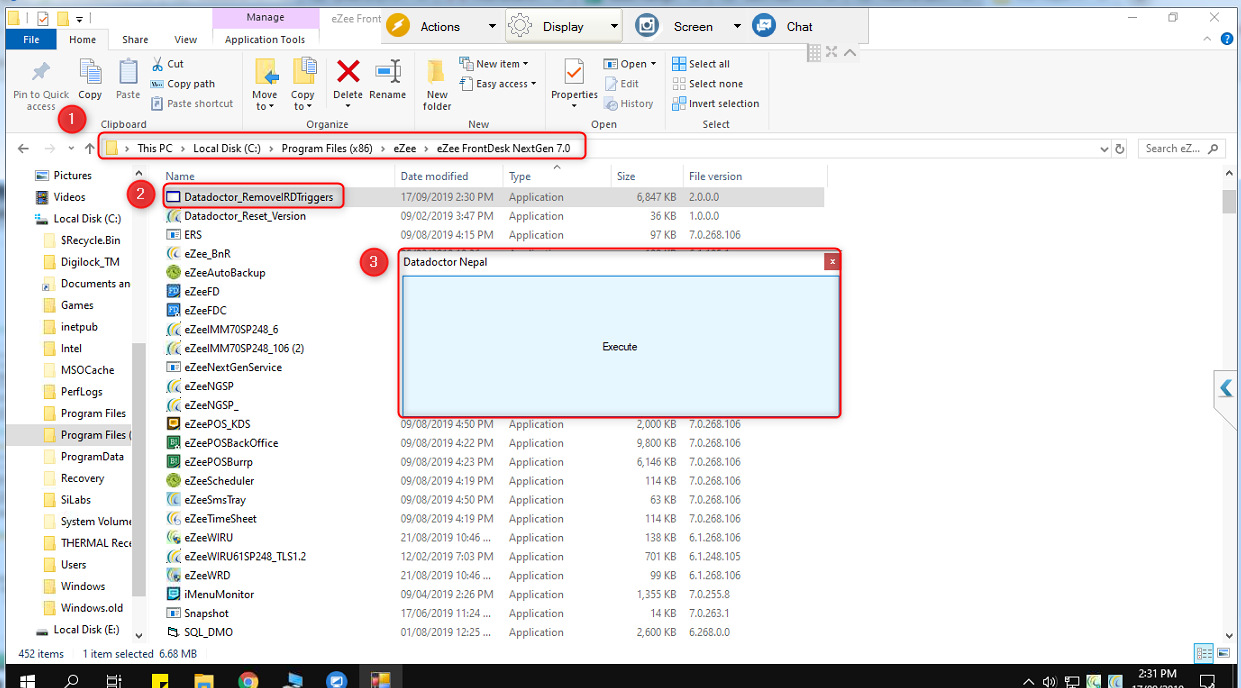This screenshot has height=688, width=1241.
Task: Open File Explorer taskbar icon
Action: tap(204, 681)
